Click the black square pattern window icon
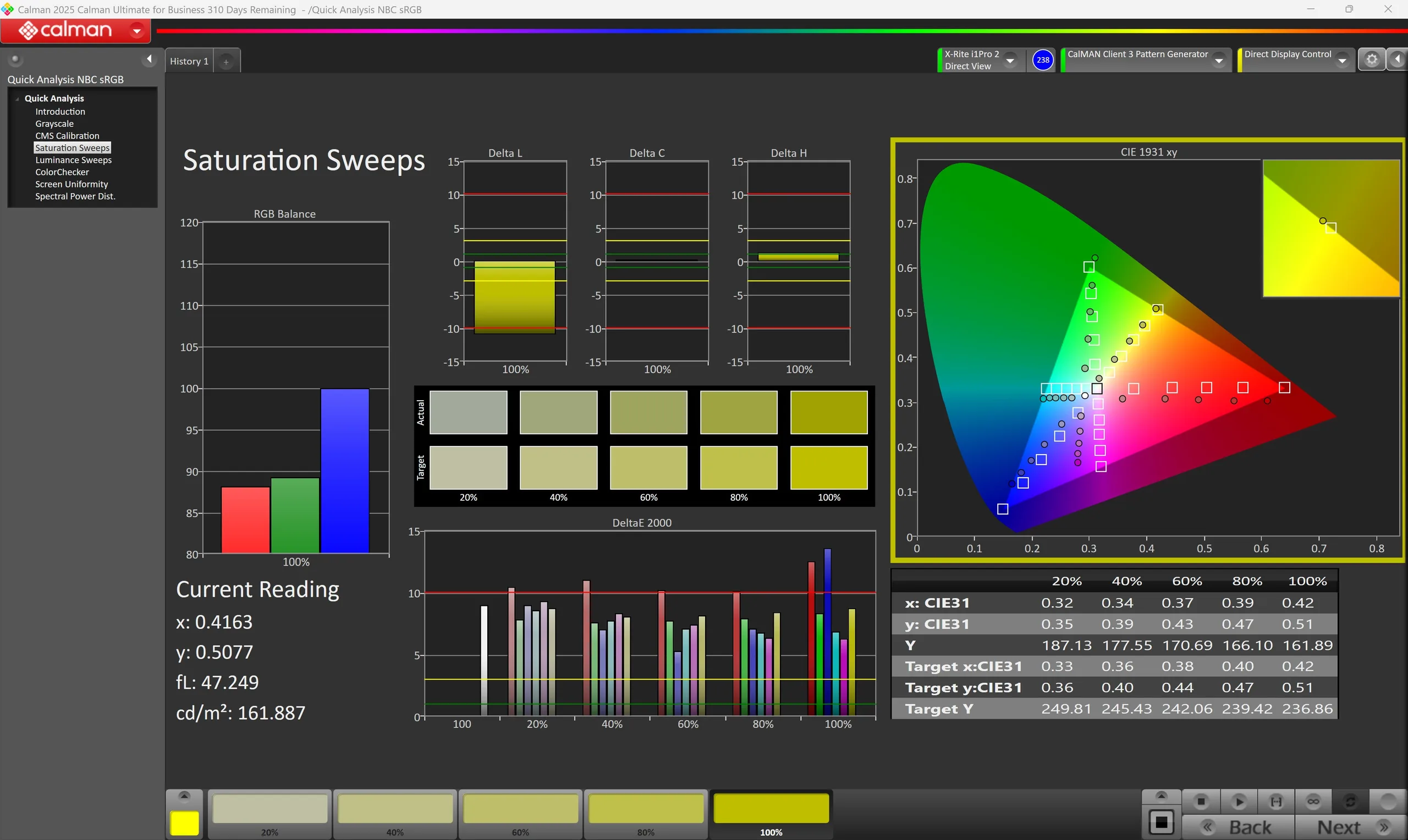This screenshot has width=1408, height=840. pyautogui.click(x=1161, y=822)
